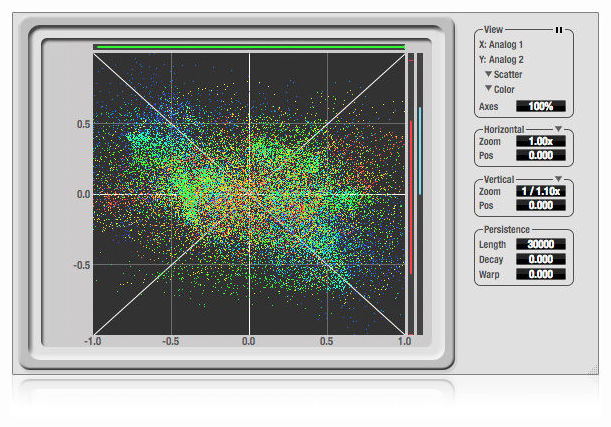Viewport: 611px width, 427px height.
Task: Click the 1.0 label on horizontal axis
Action: [x=404, y=341]
